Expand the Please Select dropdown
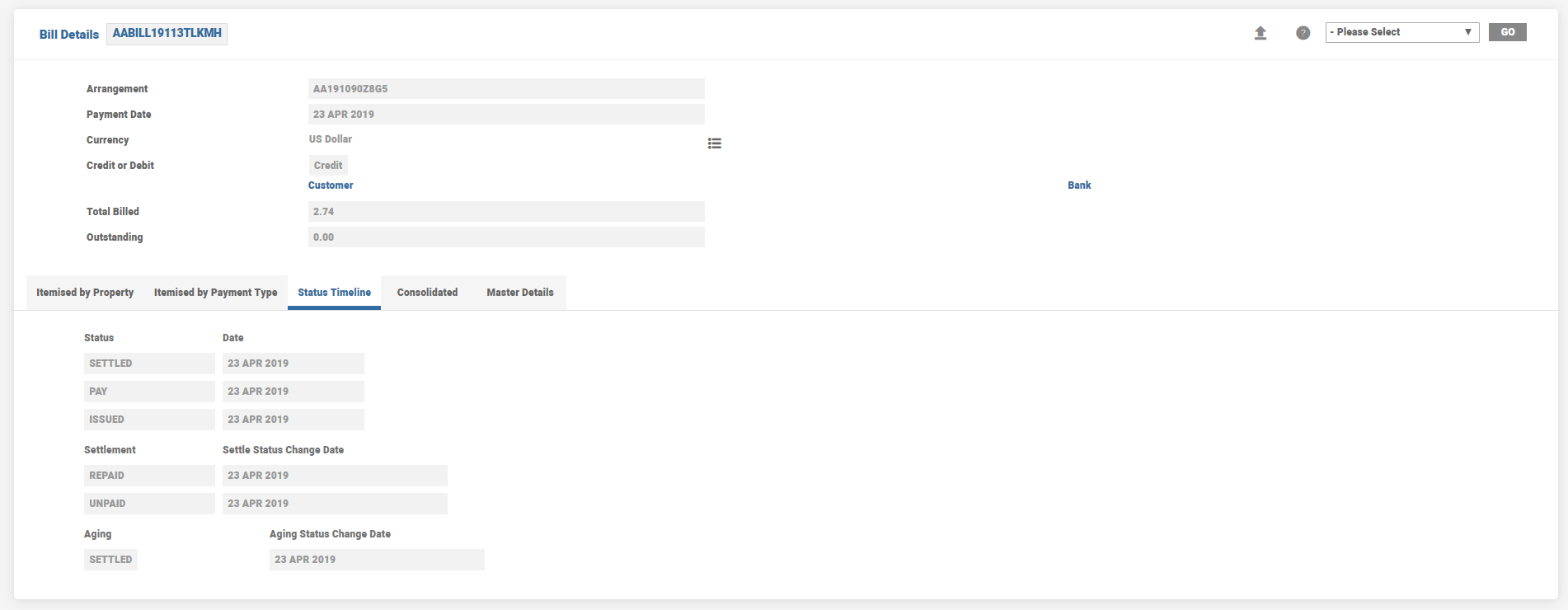 click(x=1401, y=32)
